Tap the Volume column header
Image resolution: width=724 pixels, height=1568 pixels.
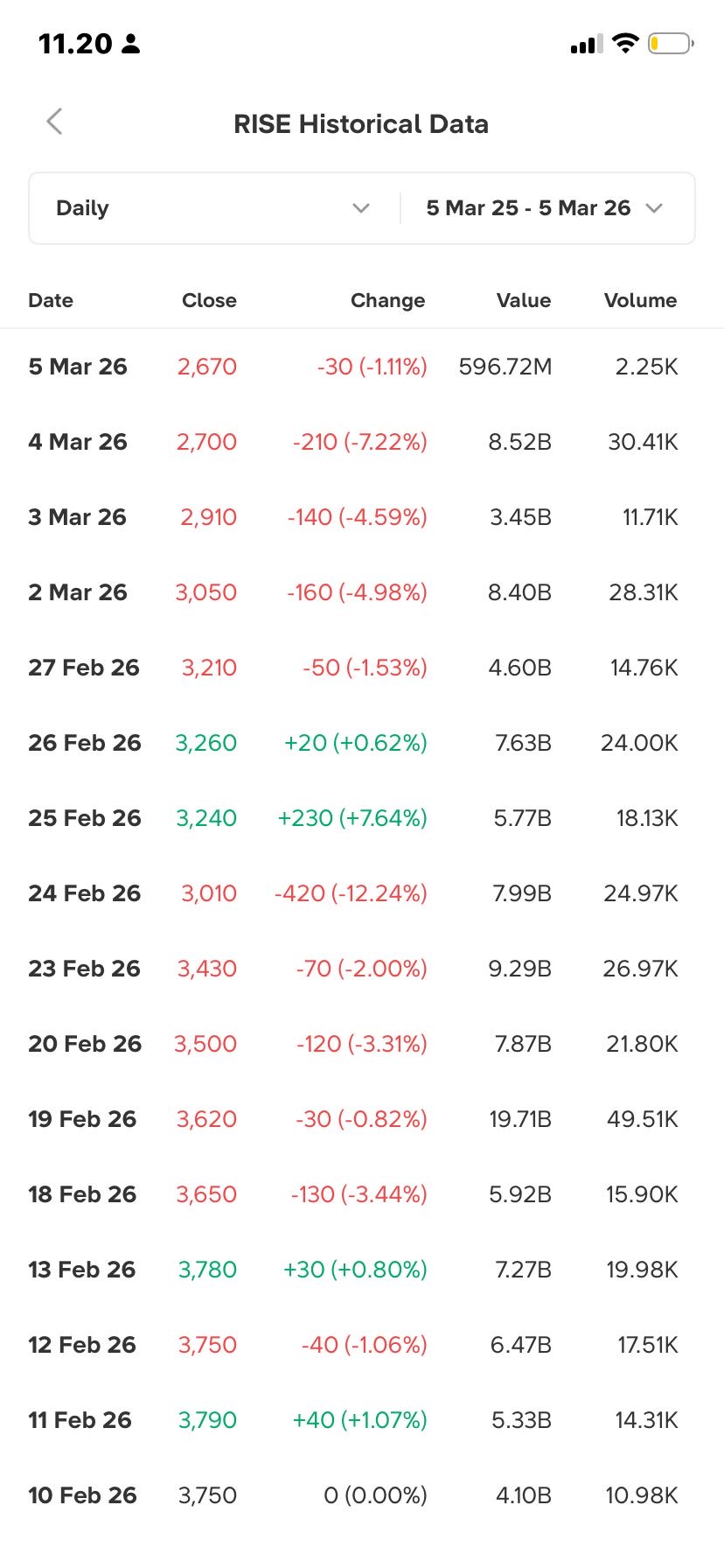[x=640, y=300]
